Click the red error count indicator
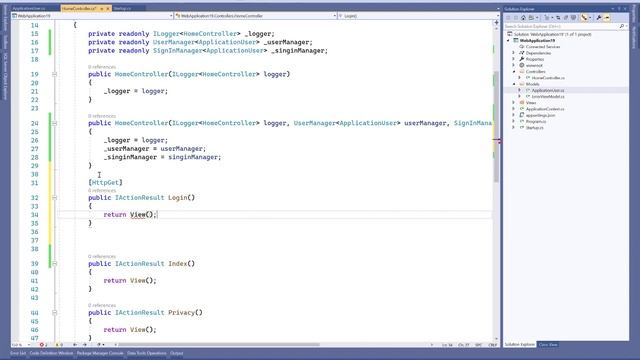 click(x=43, y=345)
